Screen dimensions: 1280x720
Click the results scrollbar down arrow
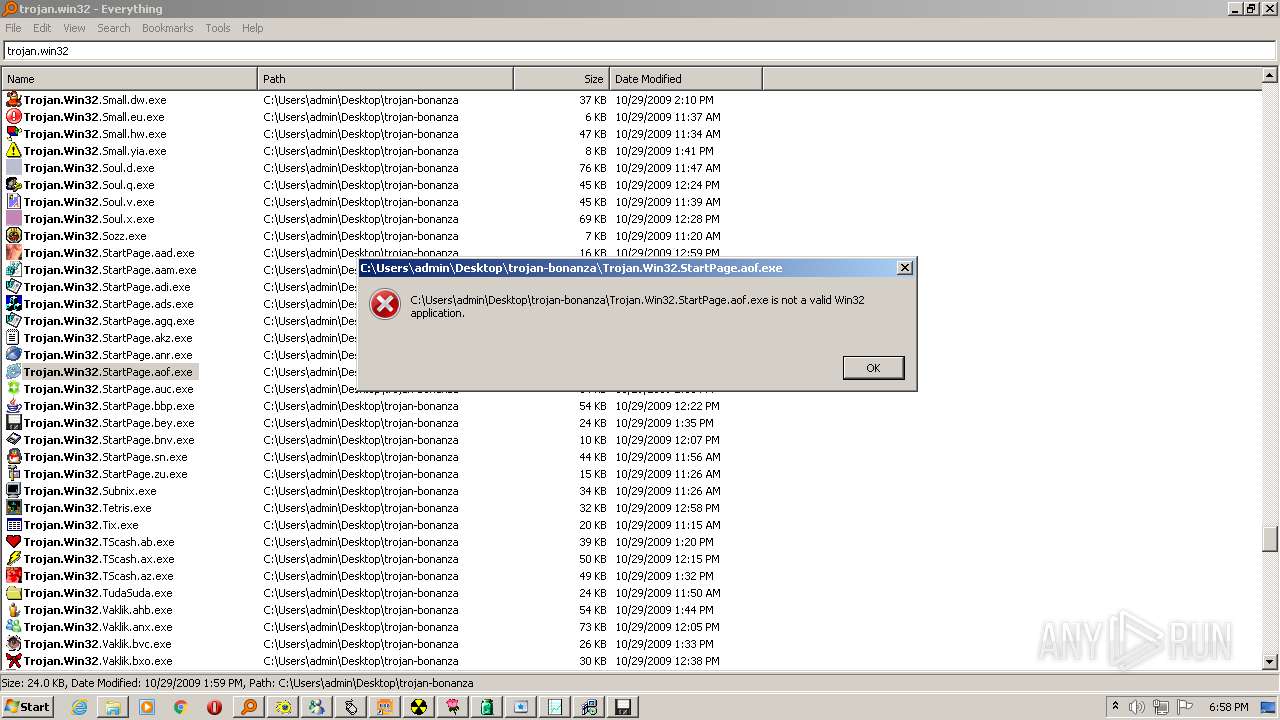coord(1270,662)
